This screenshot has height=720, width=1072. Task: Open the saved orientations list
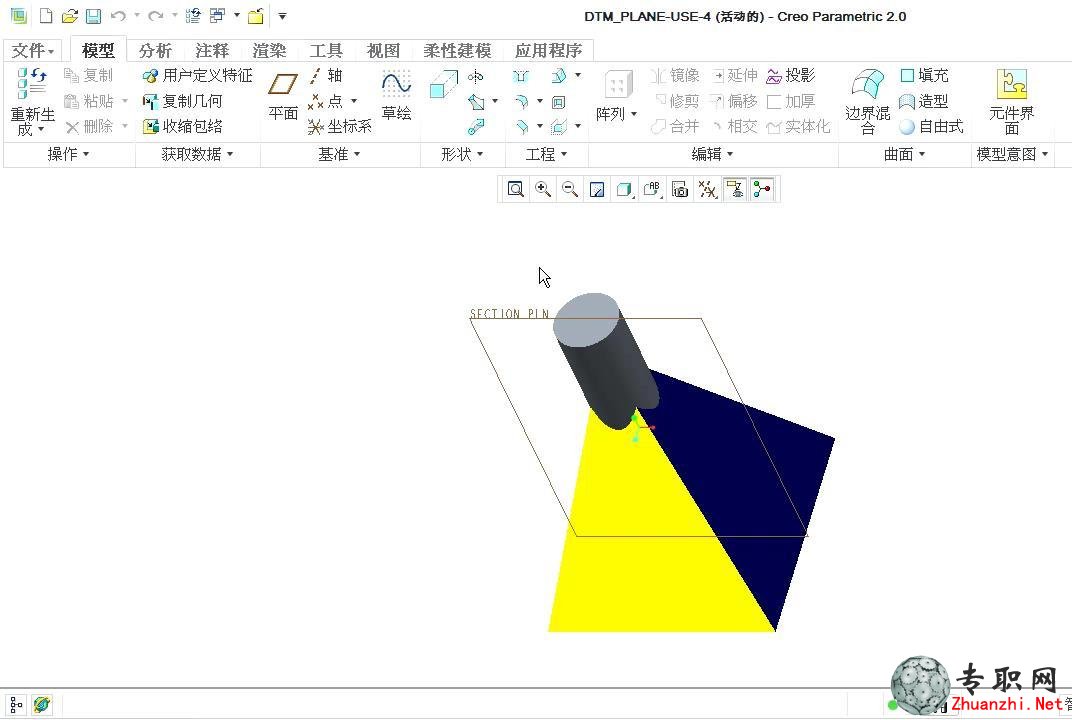click(652, 189)
